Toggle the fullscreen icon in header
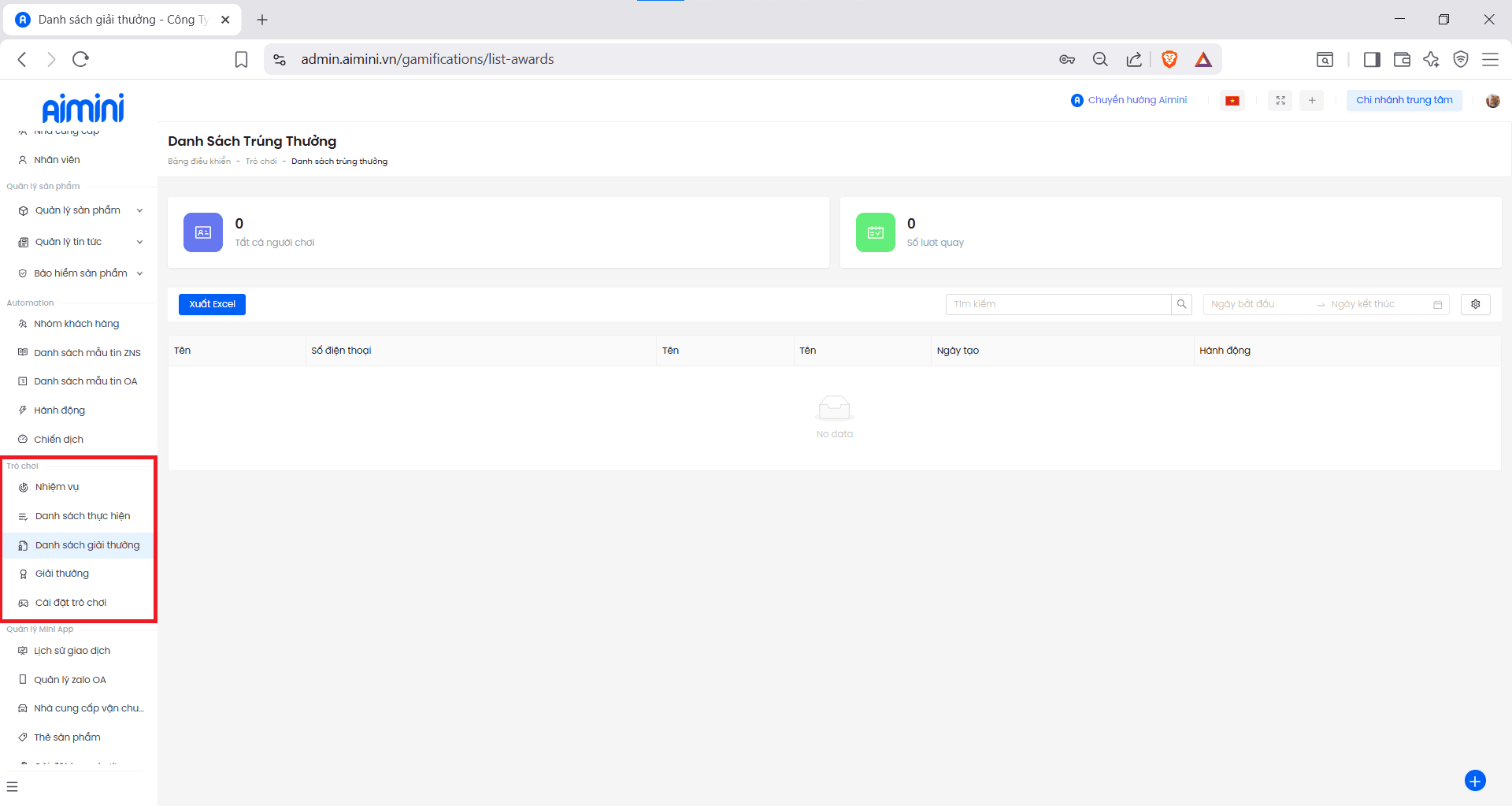The image size is (1512, 806). pos(1280,101)
